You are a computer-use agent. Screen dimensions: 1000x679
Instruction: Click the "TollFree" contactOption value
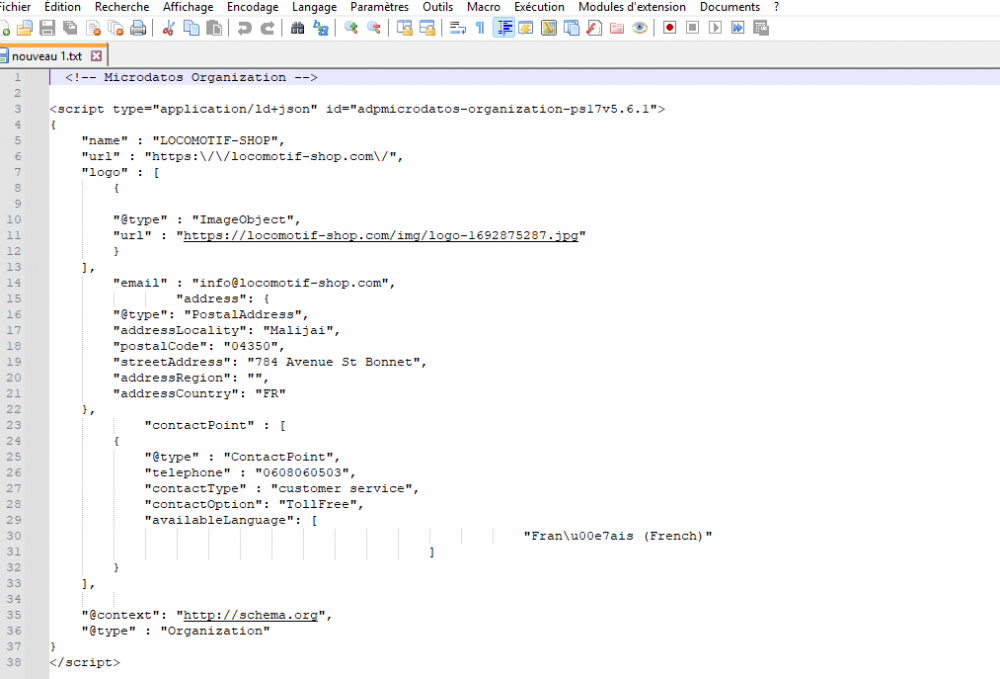click(318, 504)
